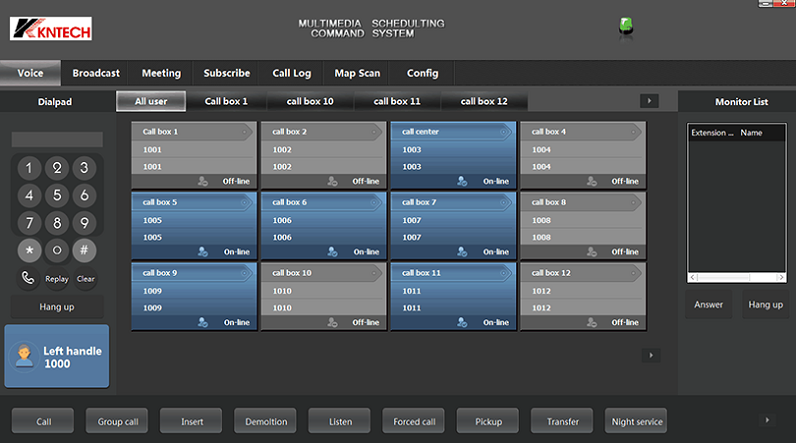Click the user status icon on call box 5

tap(203, 252)
